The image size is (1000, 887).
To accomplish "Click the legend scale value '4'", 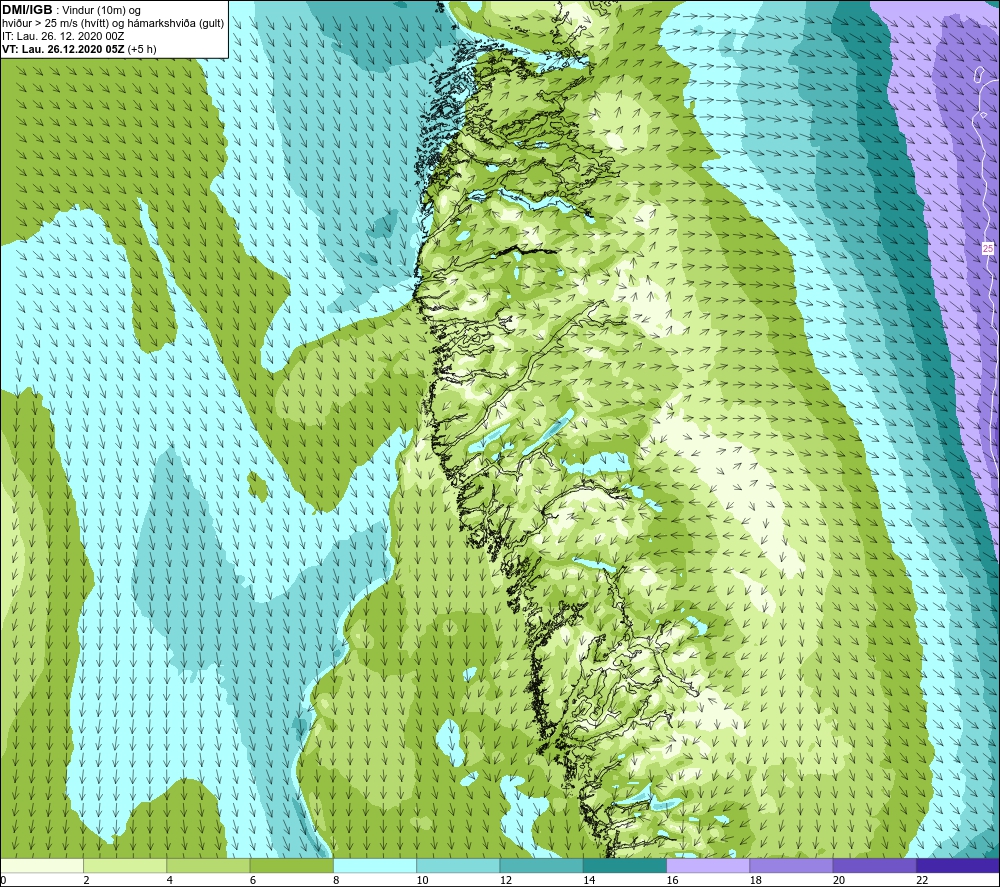I will 170,881.
